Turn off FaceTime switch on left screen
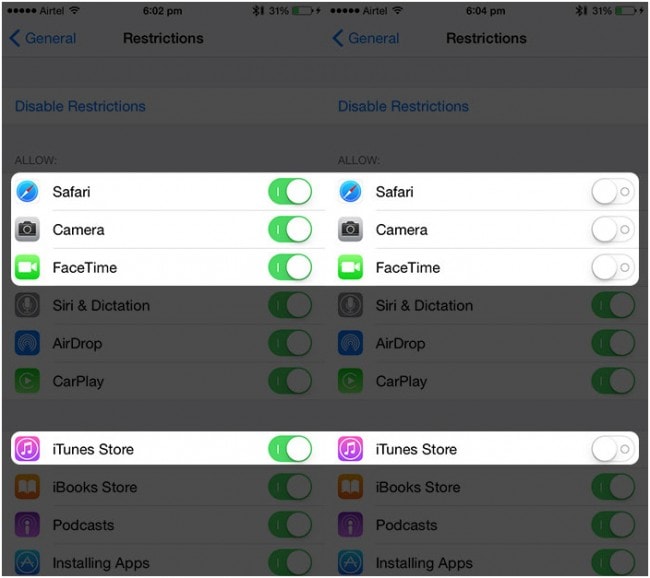This screenshot has height=578, width=650. point(290,268)
